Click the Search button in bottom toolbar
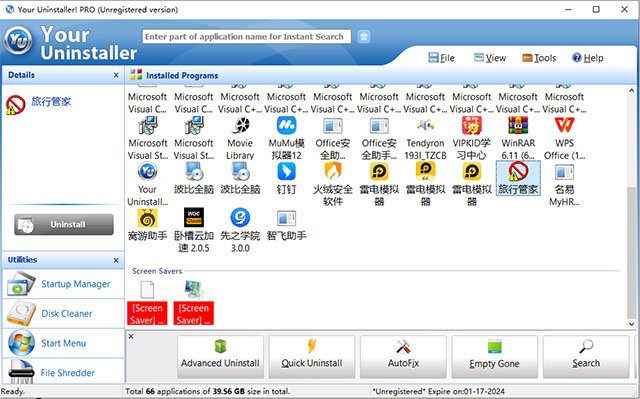Image resolution: width=640 pixels, height=399 pixels. coord(586,357)
